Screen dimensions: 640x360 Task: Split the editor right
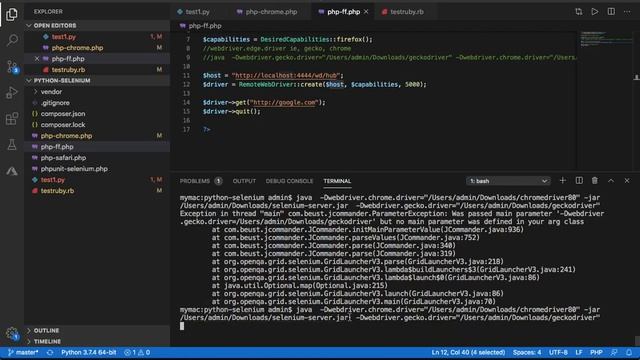click(x=611, y=12)
